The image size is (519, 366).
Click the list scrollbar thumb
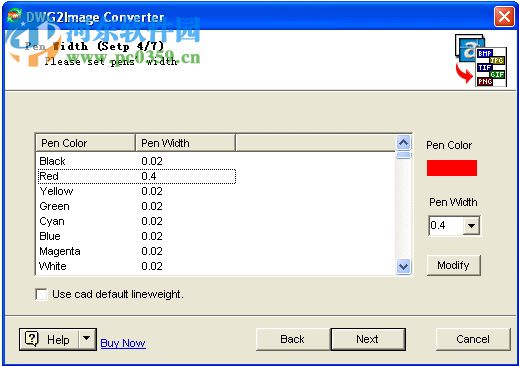pyautogui.click(x=404, y=155)
